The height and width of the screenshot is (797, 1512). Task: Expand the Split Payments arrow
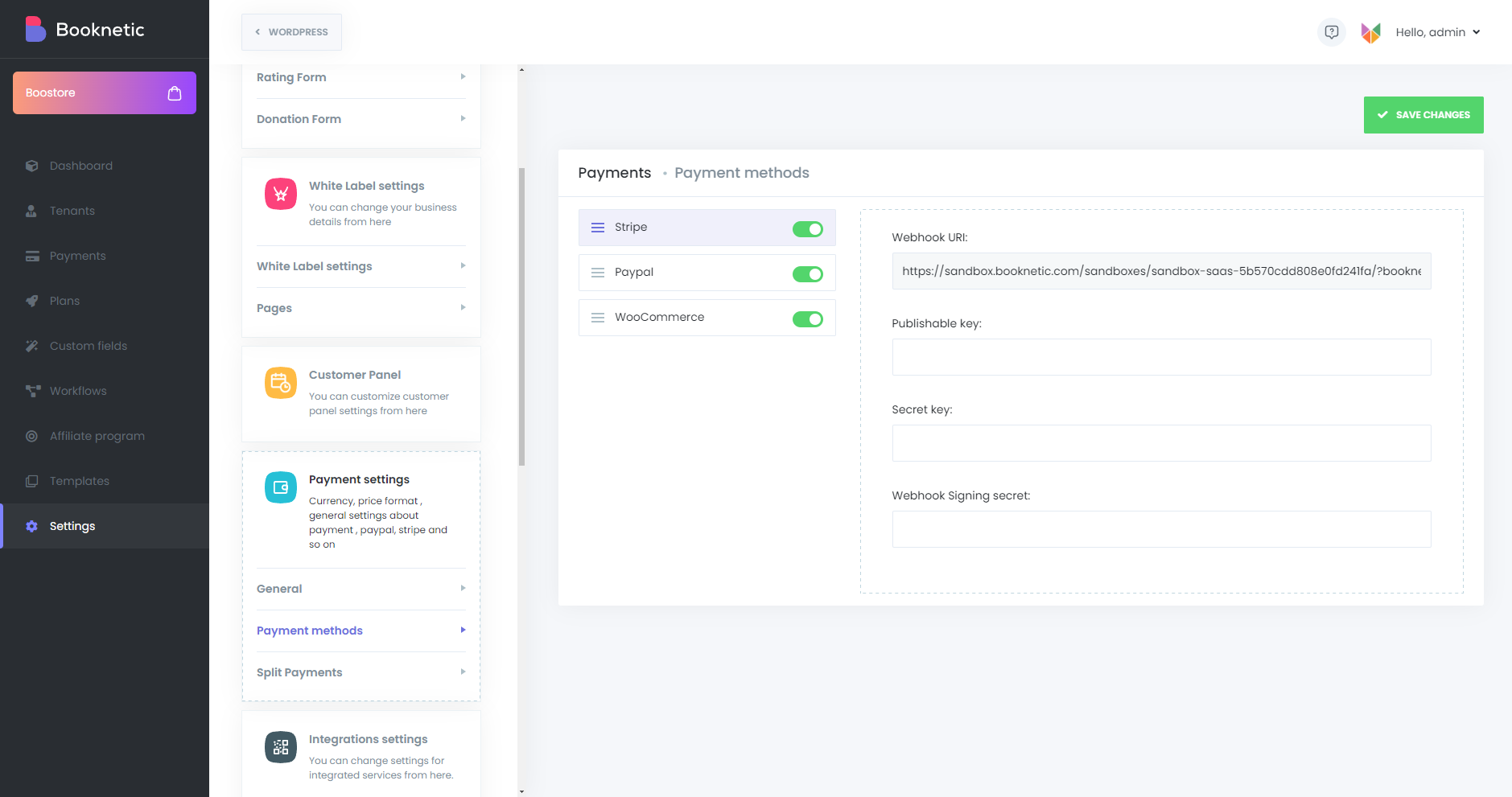pos(463,672)
